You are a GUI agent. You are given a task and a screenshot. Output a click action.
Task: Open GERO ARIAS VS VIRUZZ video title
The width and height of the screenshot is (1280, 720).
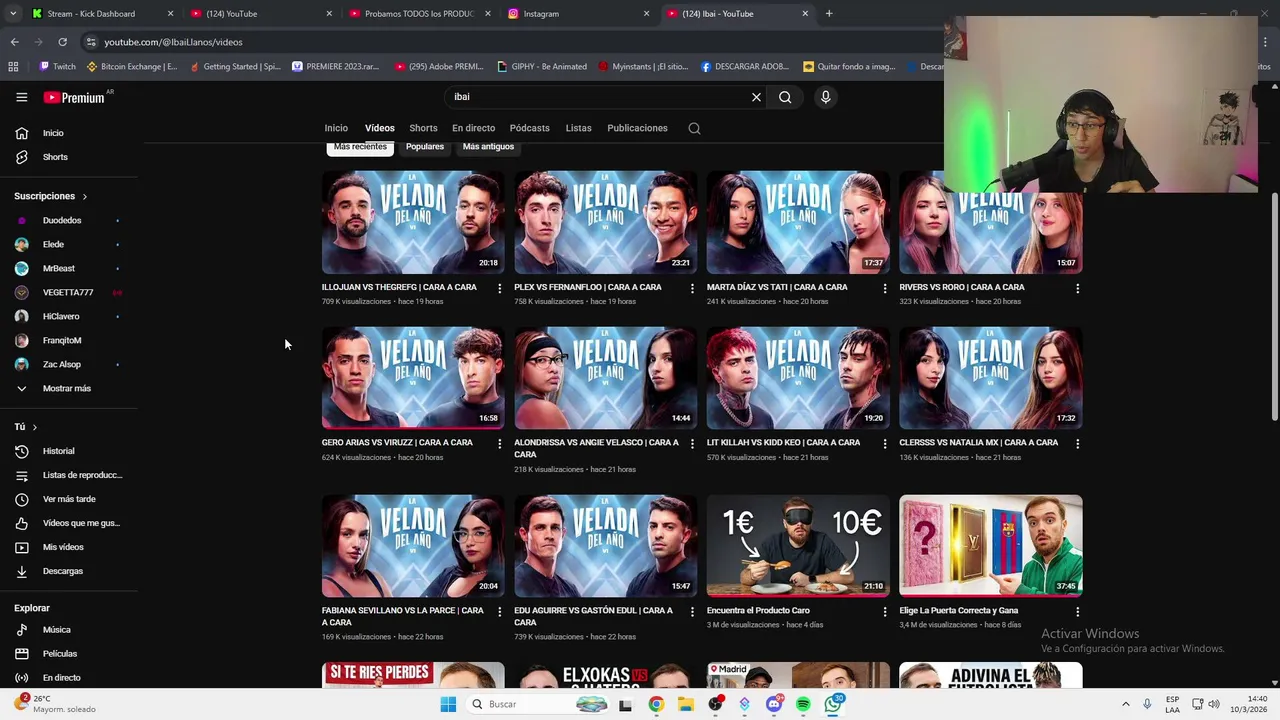tap(397, 443)
